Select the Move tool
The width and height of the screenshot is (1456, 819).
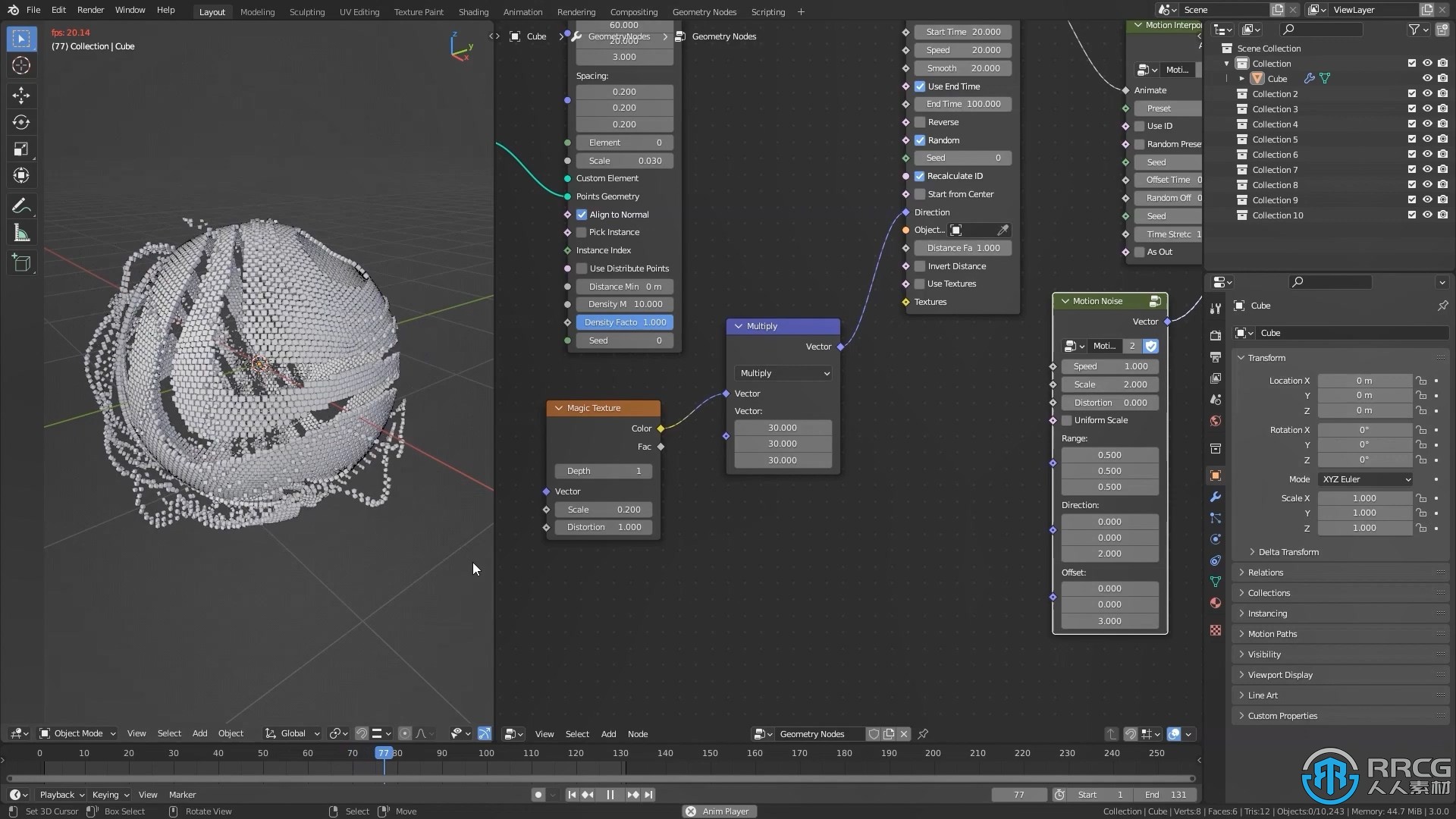tap(21, 95)
